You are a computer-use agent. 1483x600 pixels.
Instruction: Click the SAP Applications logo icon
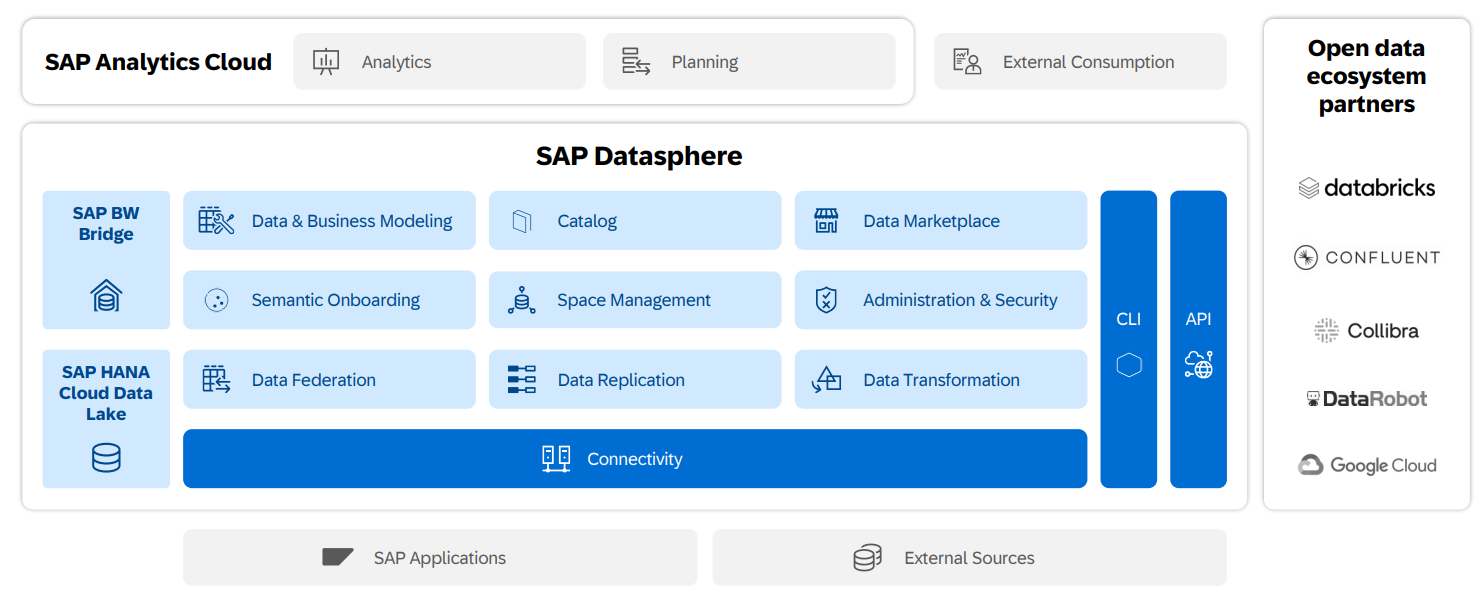tap(338, 557)
